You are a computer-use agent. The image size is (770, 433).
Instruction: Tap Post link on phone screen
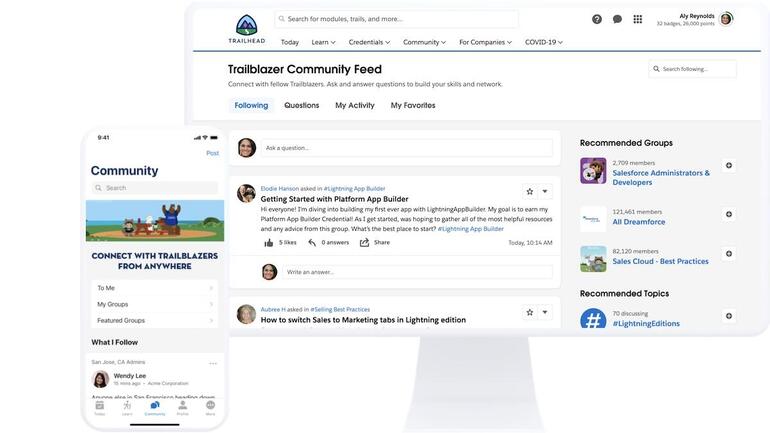(213, 153)
